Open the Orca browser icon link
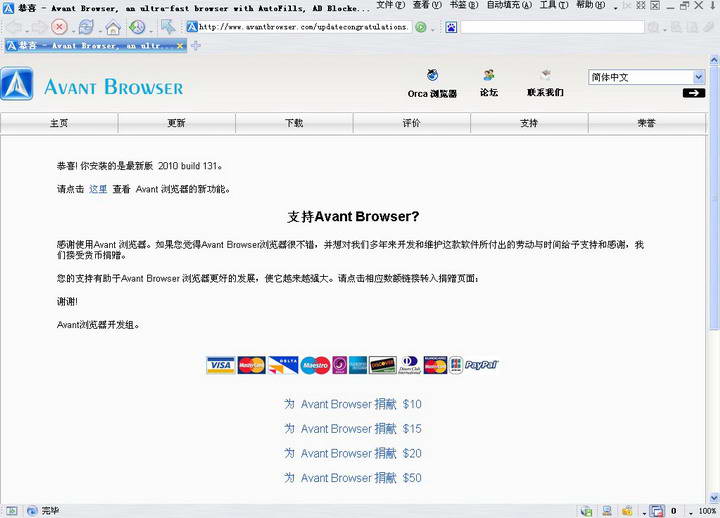 432,74
